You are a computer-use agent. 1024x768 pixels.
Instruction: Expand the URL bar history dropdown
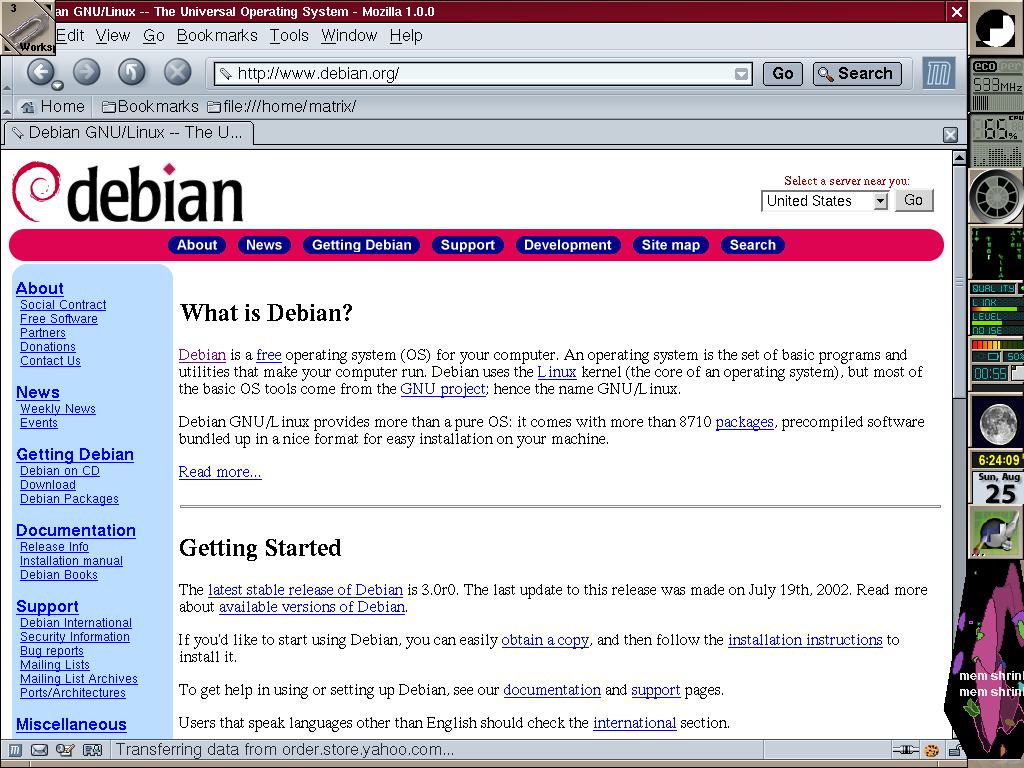(x=741, y=73)
